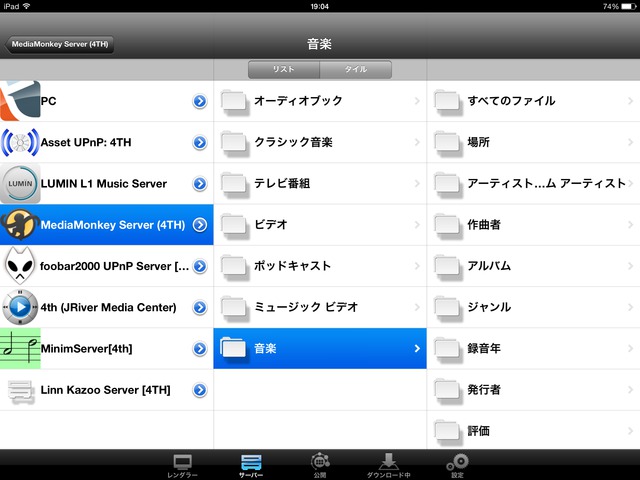Expand the クラシック音楽 folder chevron
Viewport: 640px width, 480px height.
pyautogui.click(x=417, y=142)
